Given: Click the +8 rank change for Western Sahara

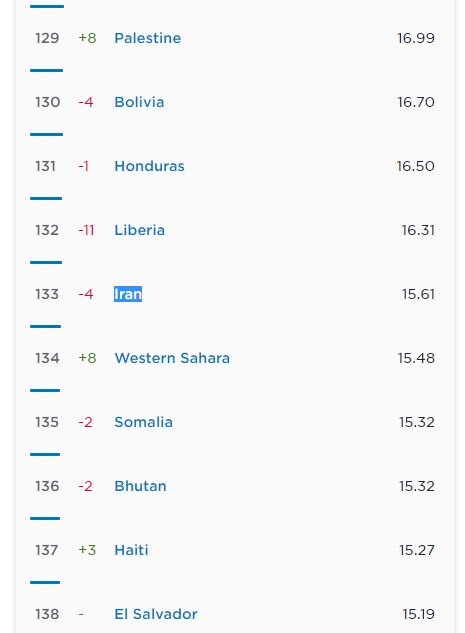Looking at the screenshot, I should click(87, 358).
